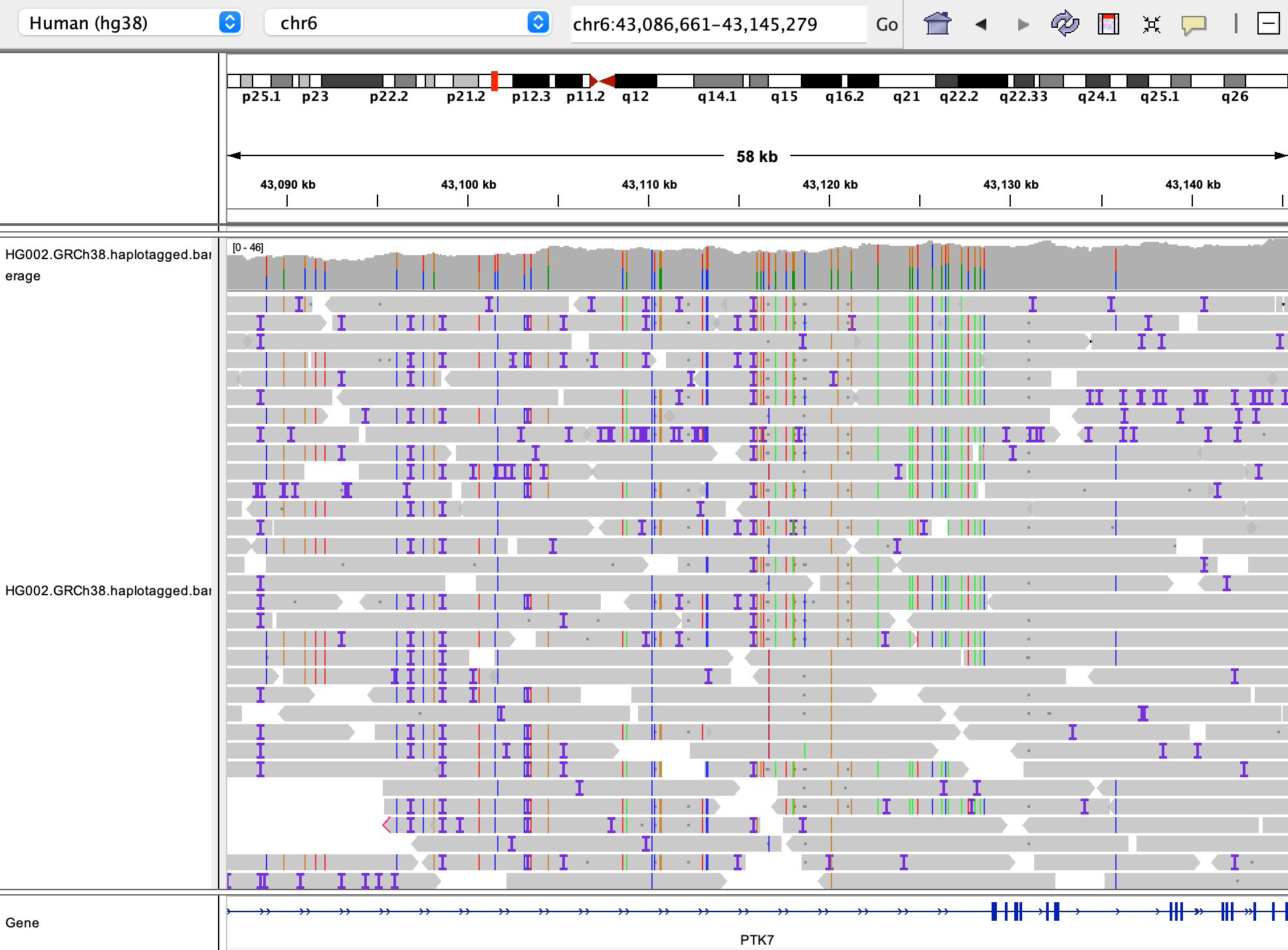
Task: Open the Human (hg38) genome dropdown
Action: (130, 23)
